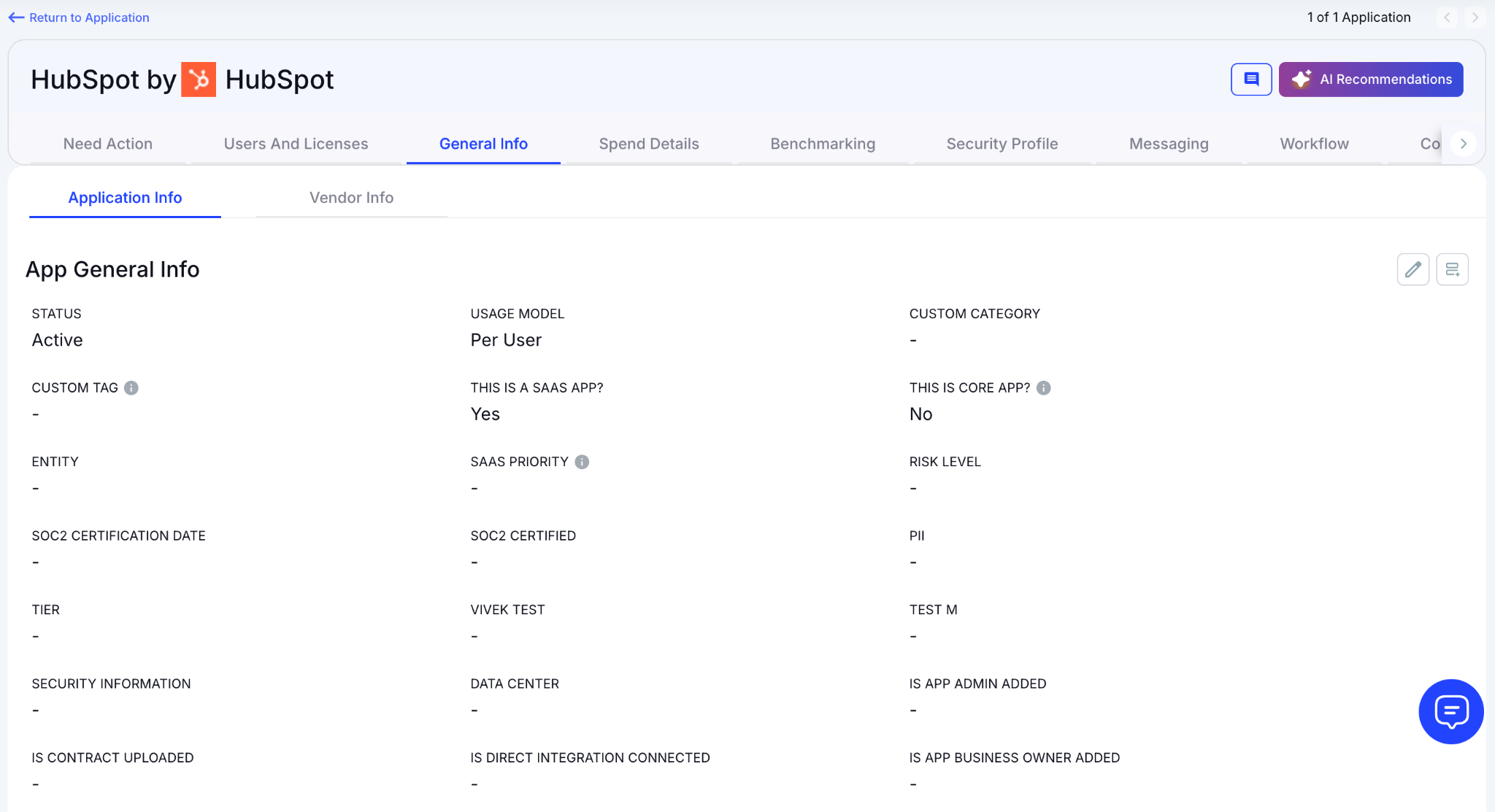Click the SaaS Priority info icon
The width and height of the screenshot is (1495, 812).
click(582, 462)
